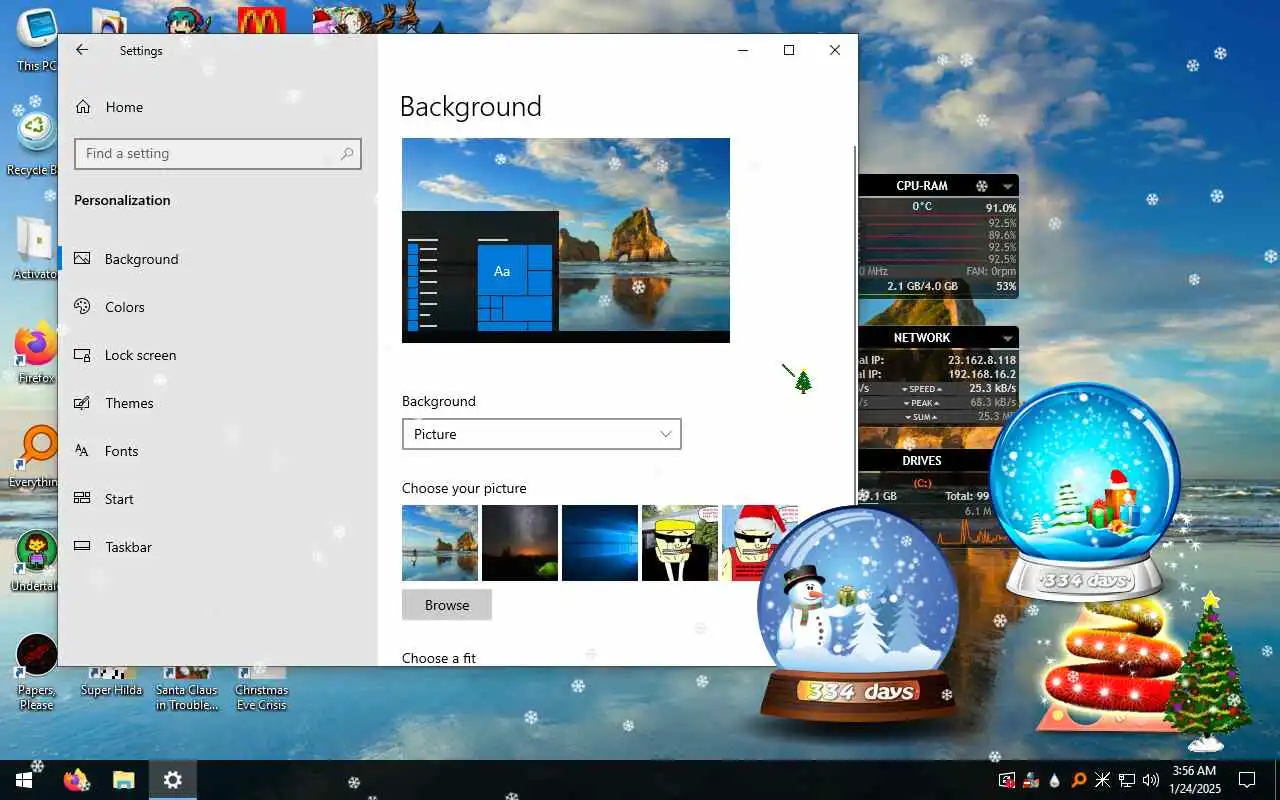Click the Themes brush icon in sidebar

click(83, 403)
